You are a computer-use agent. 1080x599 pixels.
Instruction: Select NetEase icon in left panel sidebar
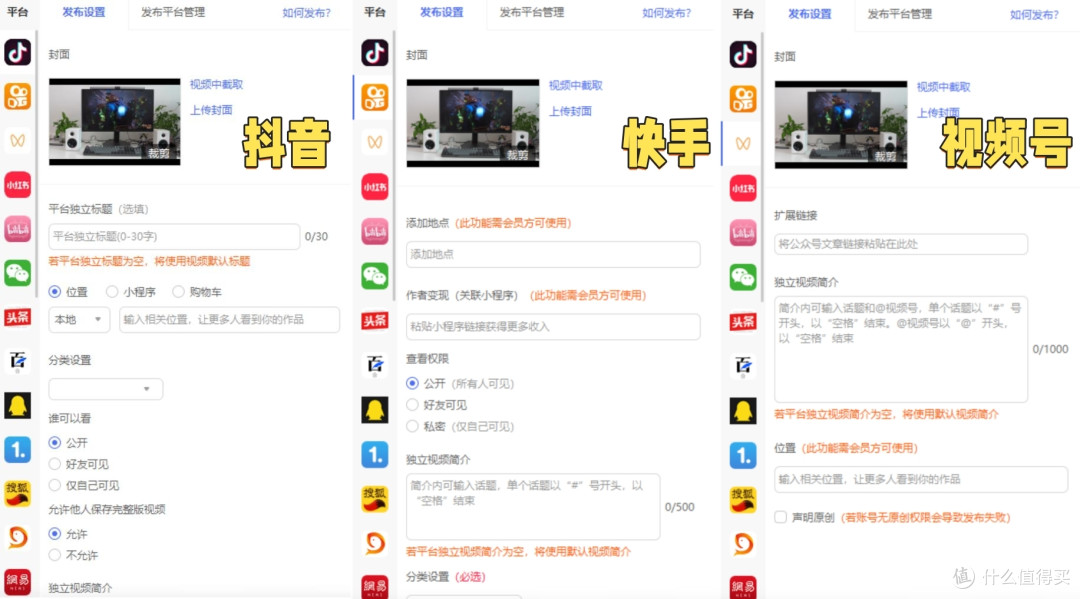pyautogui.click(x=18, y=582)
